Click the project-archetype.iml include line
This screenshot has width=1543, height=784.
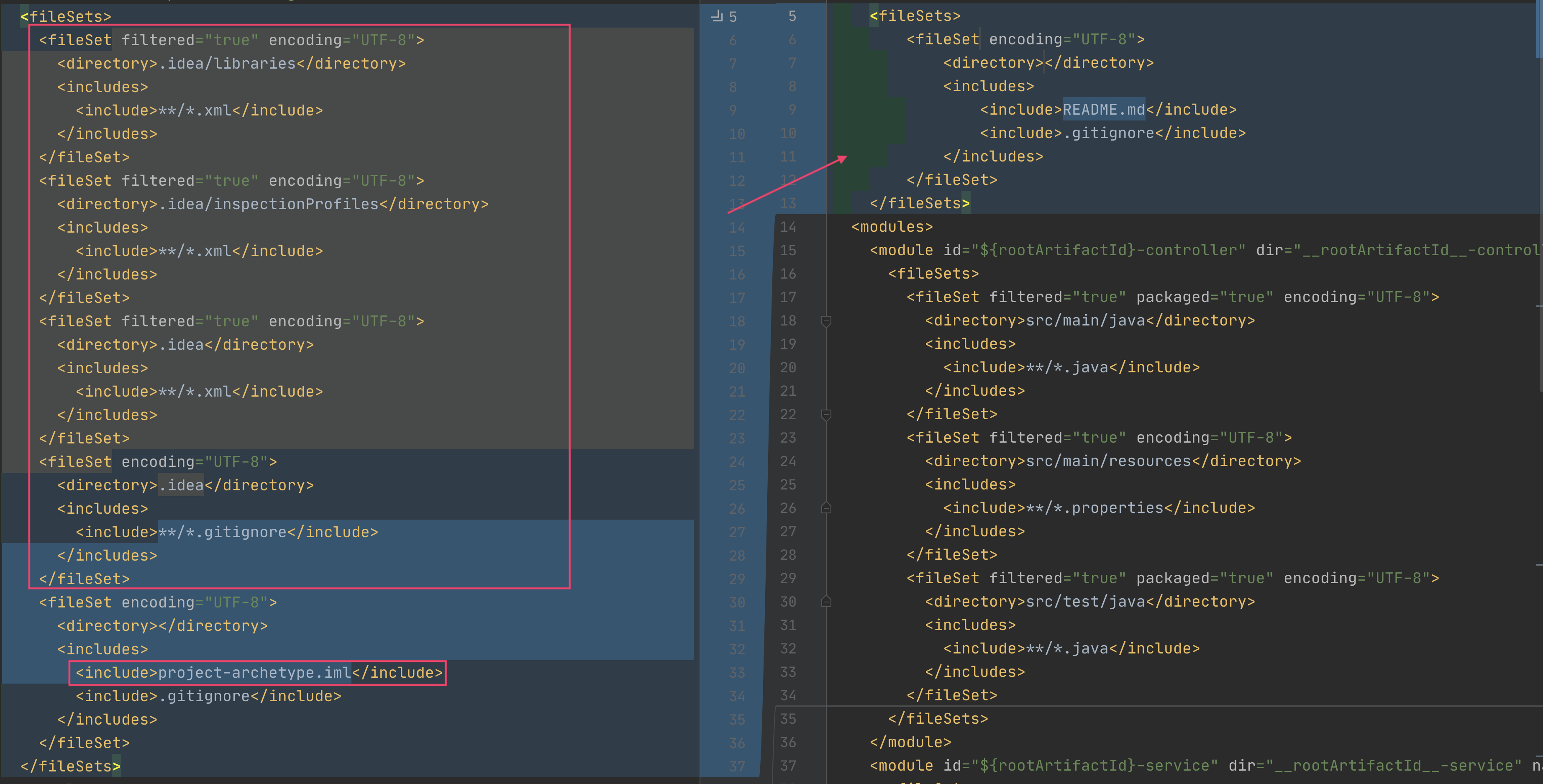point(258,673)
